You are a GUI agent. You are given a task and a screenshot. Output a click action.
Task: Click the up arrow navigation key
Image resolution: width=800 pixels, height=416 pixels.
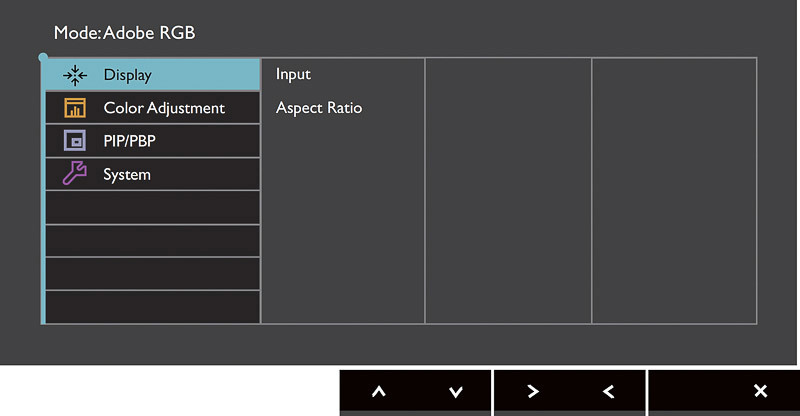coord(379,391)
